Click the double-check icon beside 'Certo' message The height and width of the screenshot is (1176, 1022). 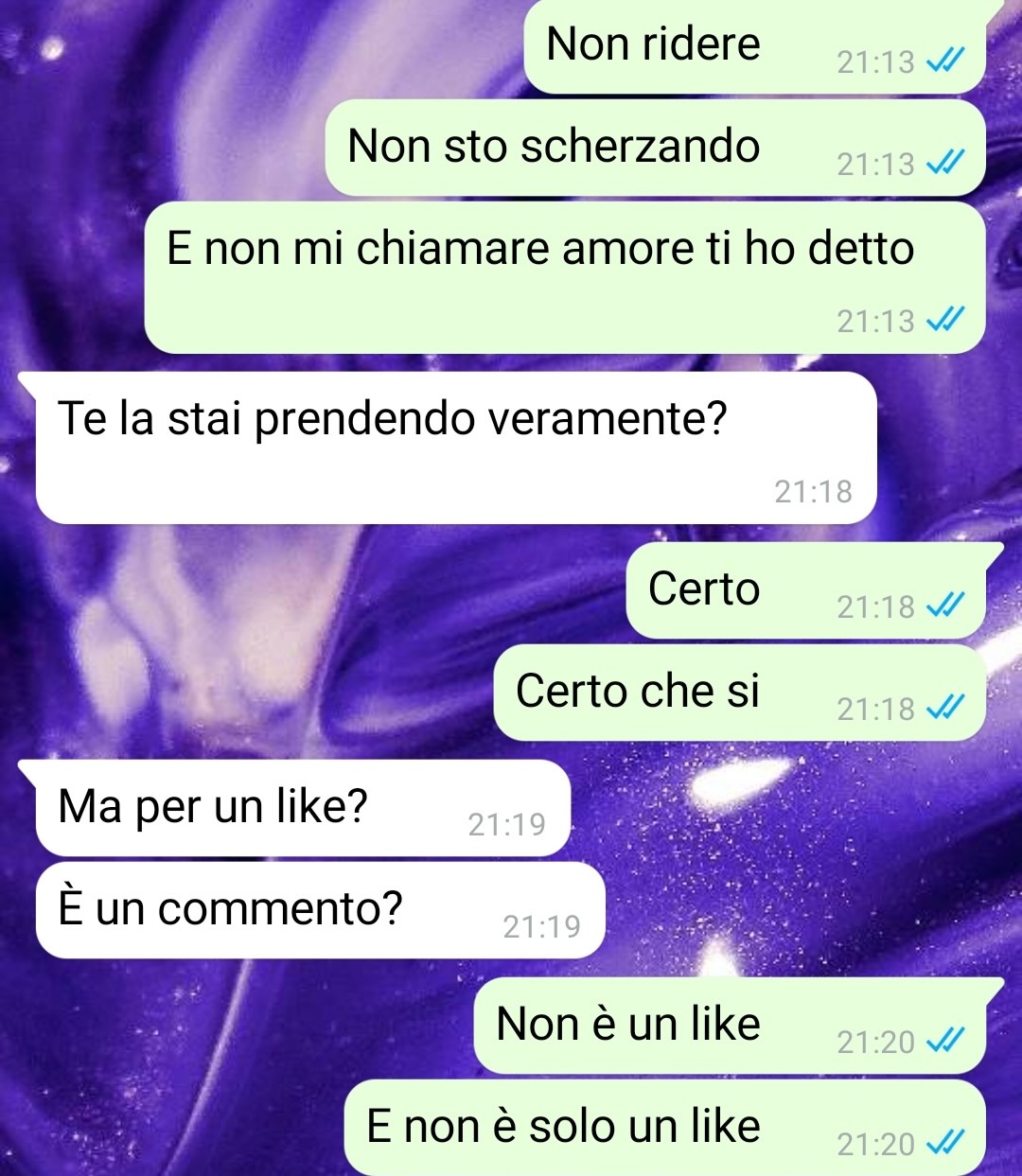(944, 606)
